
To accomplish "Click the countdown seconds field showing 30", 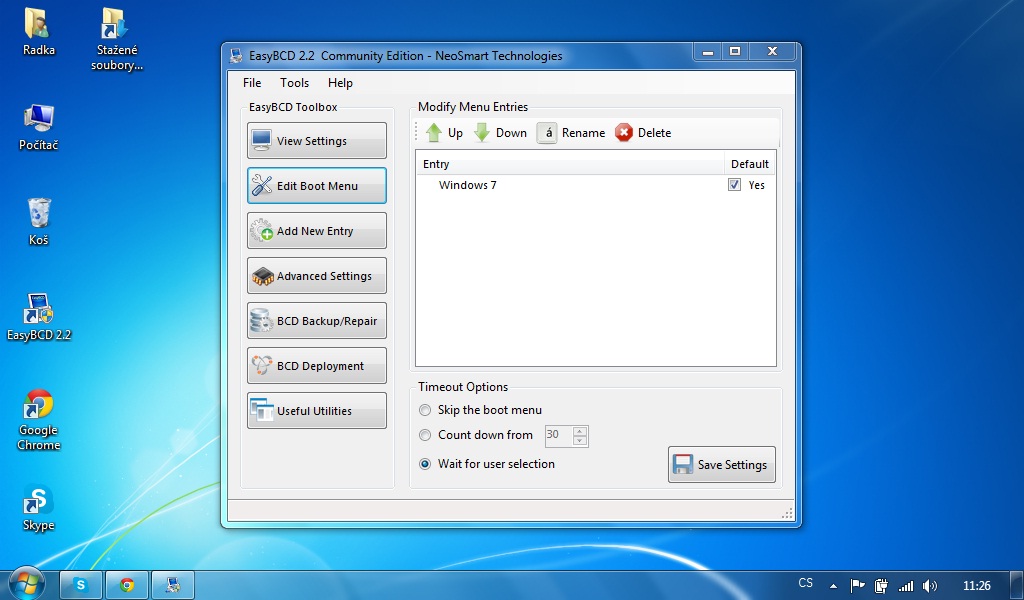I will click(558, 435).
